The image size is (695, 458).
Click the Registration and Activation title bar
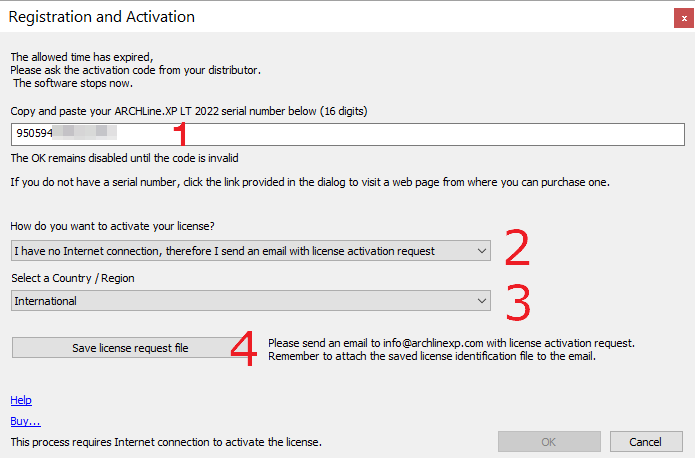(x=300, y=17)
